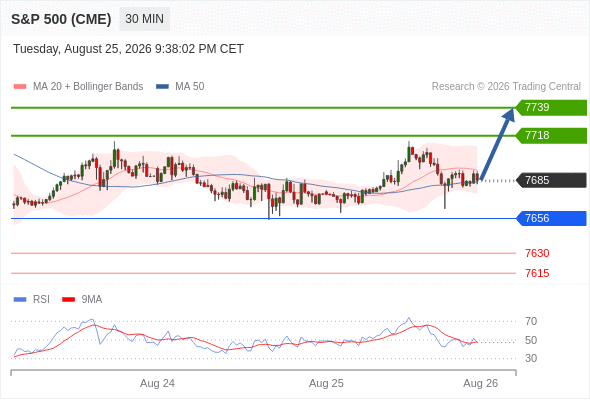Click the blue 7656 pivot price tag
The height and width of the screenshot is (400, 590).
pos(551,218)
